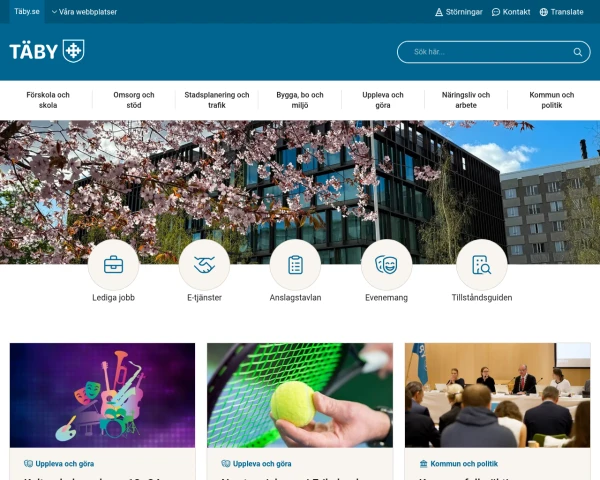Click the Translate globe icon
The height and width of the screenshot is (480, 600).
coord(543,12)
